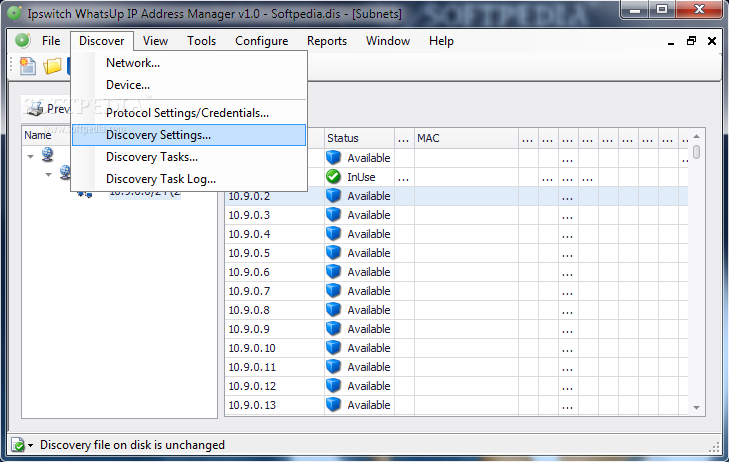Select the 10.9.0.5 address cell

click(x=274, y=253)
